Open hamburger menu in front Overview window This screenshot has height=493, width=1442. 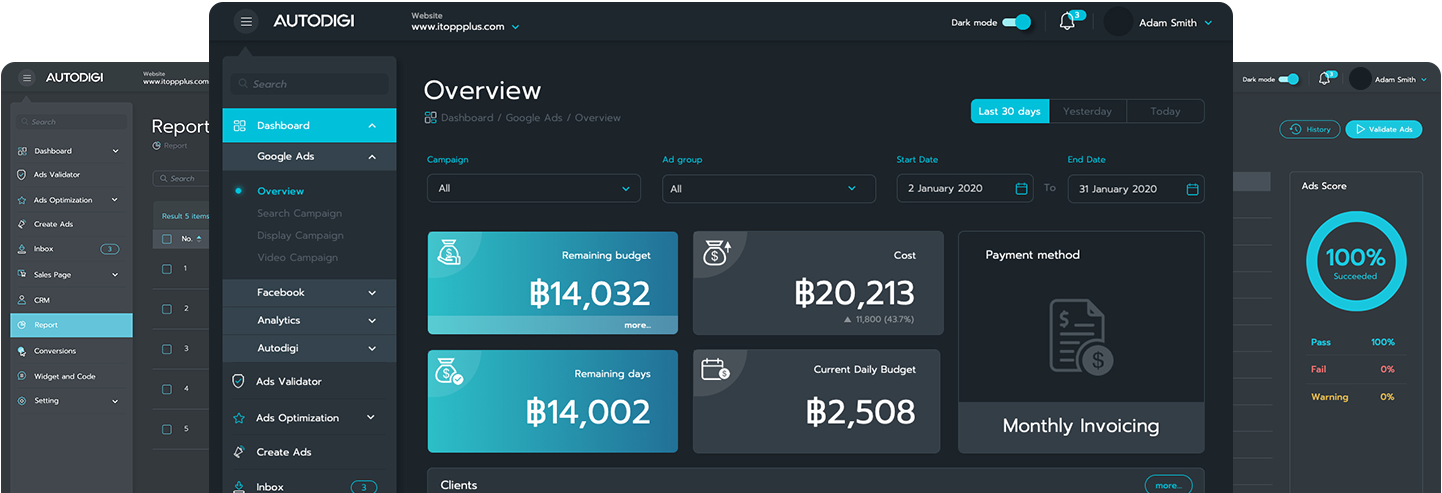pos(246,22)
